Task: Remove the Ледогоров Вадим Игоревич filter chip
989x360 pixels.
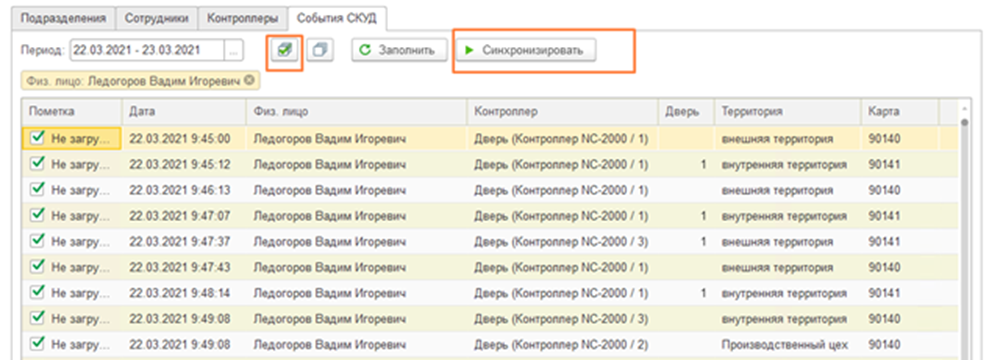Action: (x=250, y=81)
